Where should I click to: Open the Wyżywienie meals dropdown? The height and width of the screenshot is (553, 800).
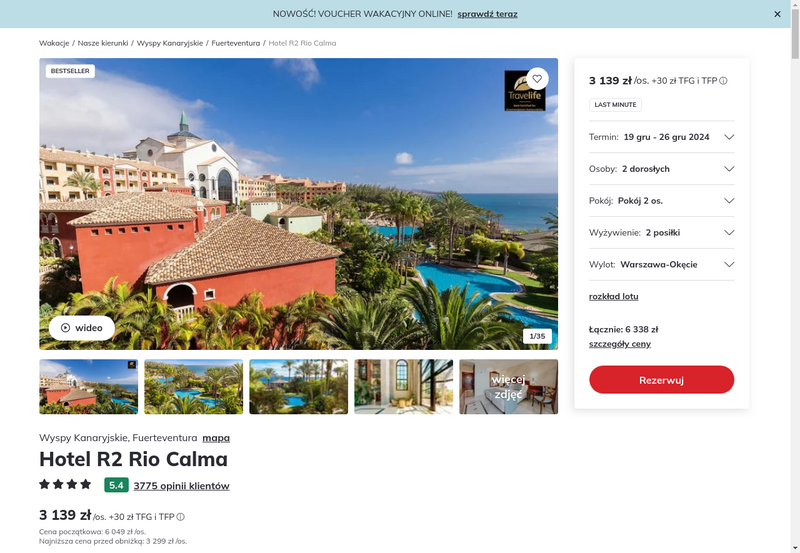[x=661, y=233]
